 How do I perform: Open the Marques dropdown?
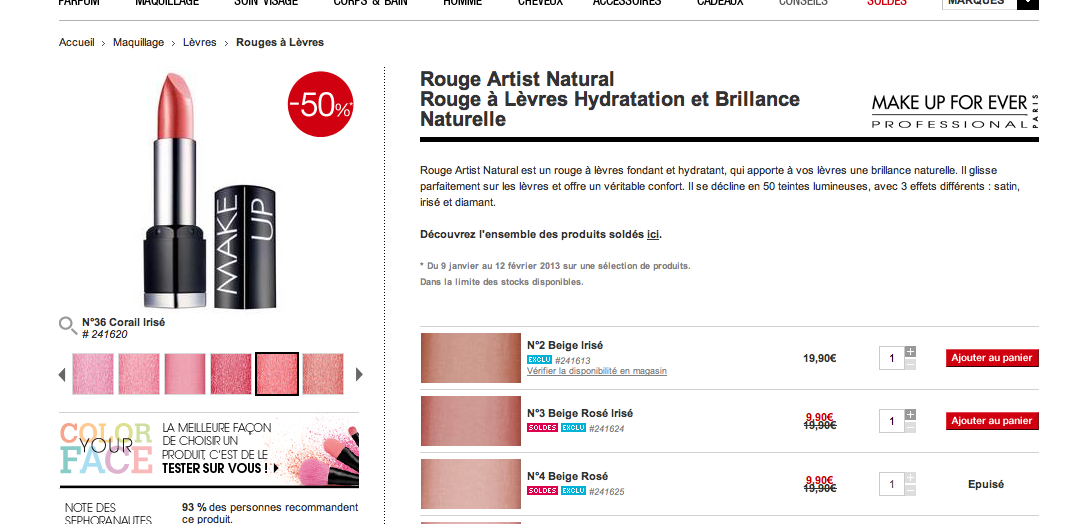pyautogui.click(x=990, y=2)
